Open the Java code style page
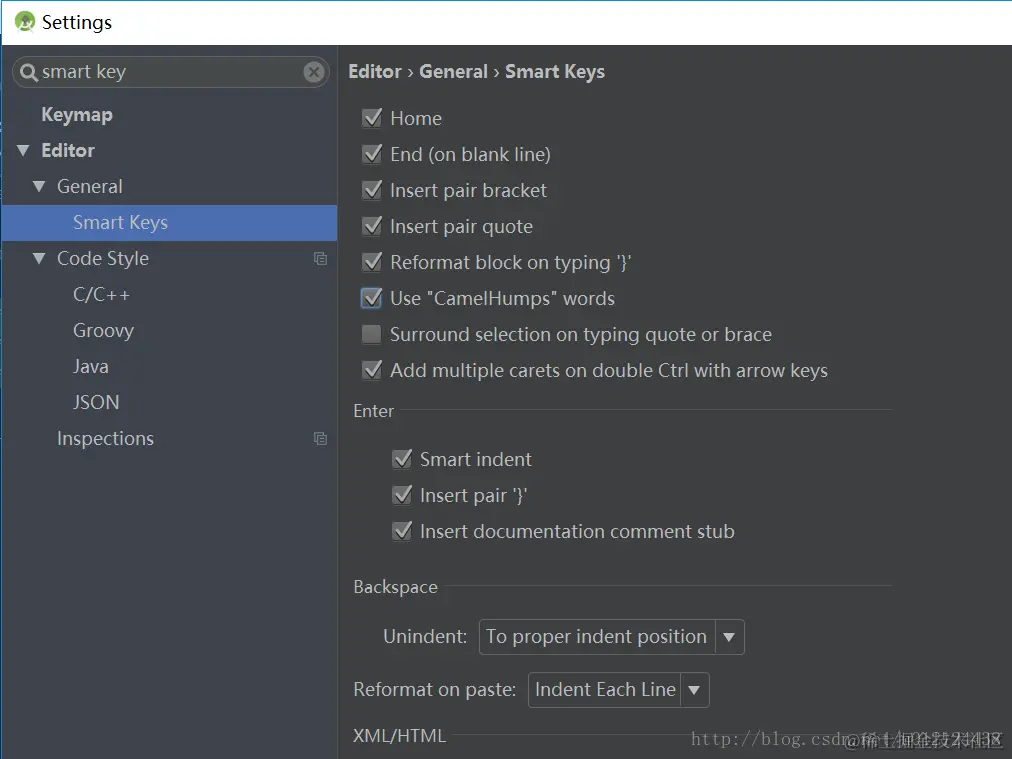This screenshot has width=1012, height=759. point(91,367)
